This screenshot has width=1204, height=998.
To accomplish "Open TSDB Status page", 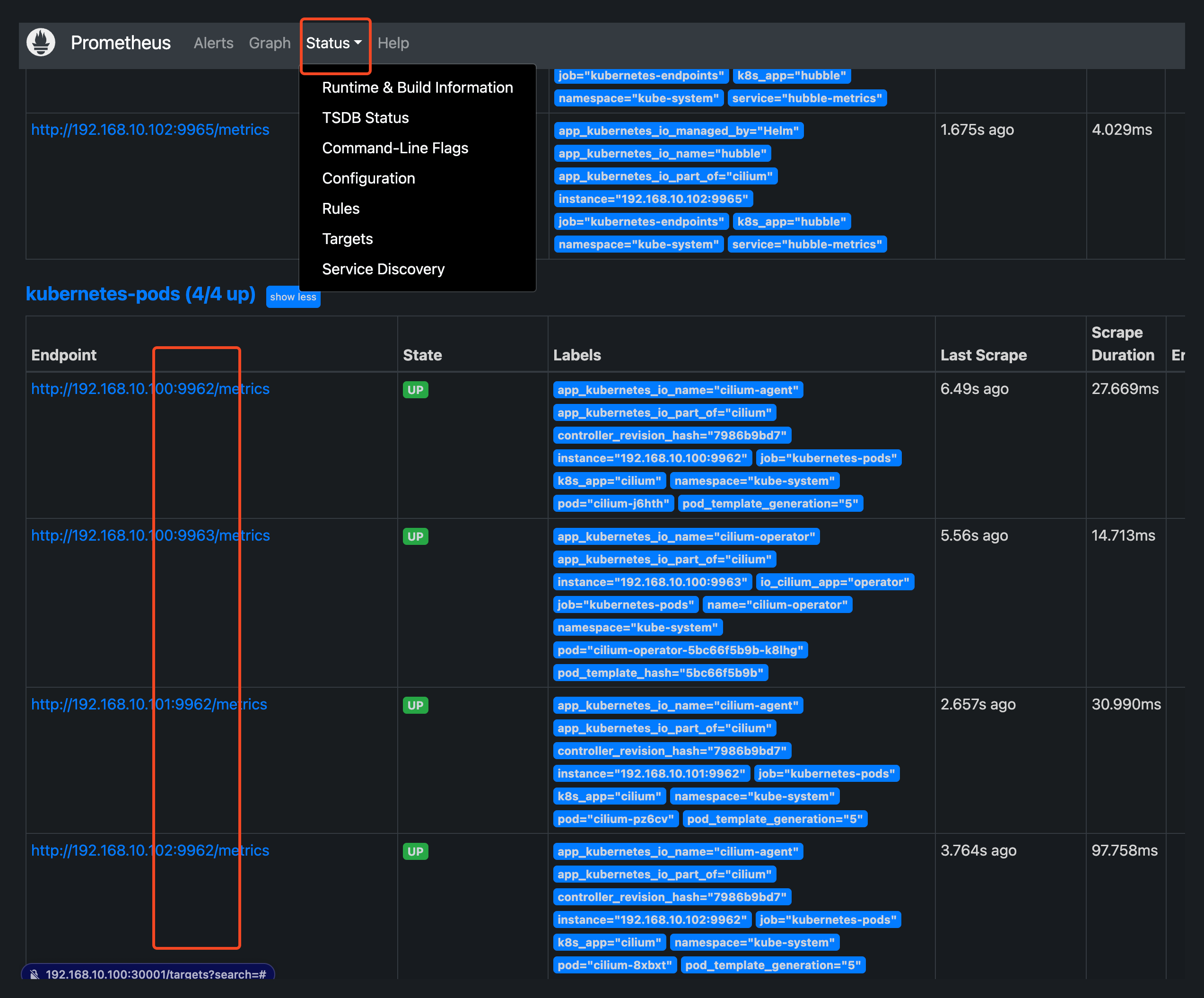I will coord(365,118).
